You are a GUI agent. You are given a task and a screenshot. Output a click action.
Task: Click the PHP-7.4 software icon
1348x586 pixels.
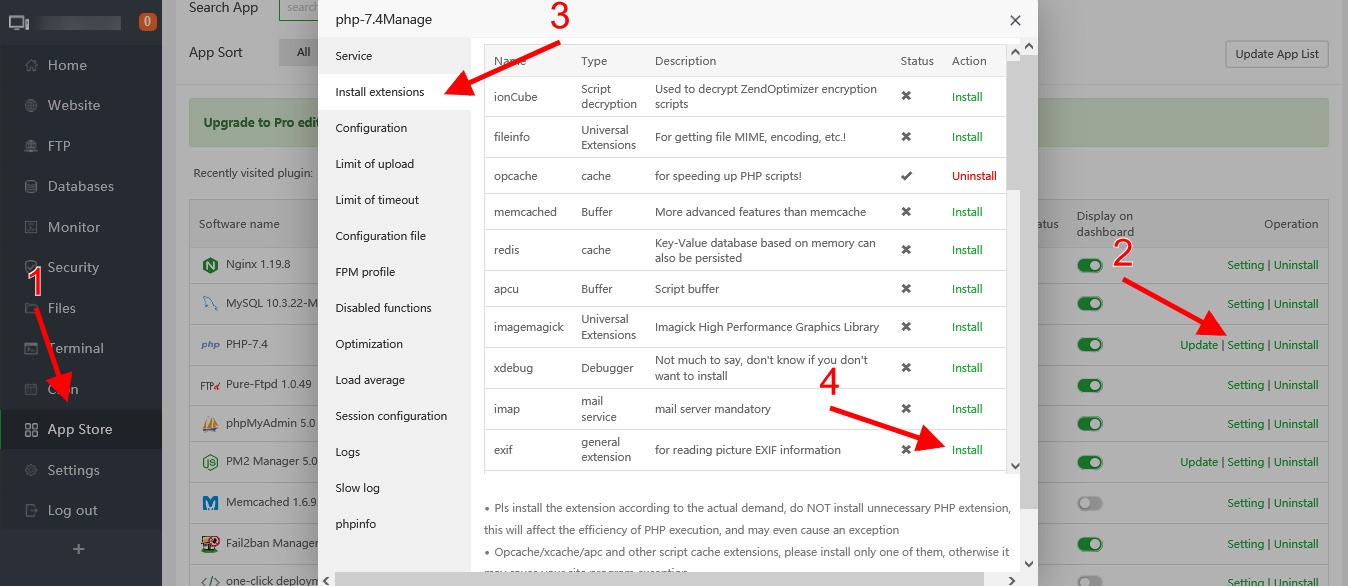[210, 344]
